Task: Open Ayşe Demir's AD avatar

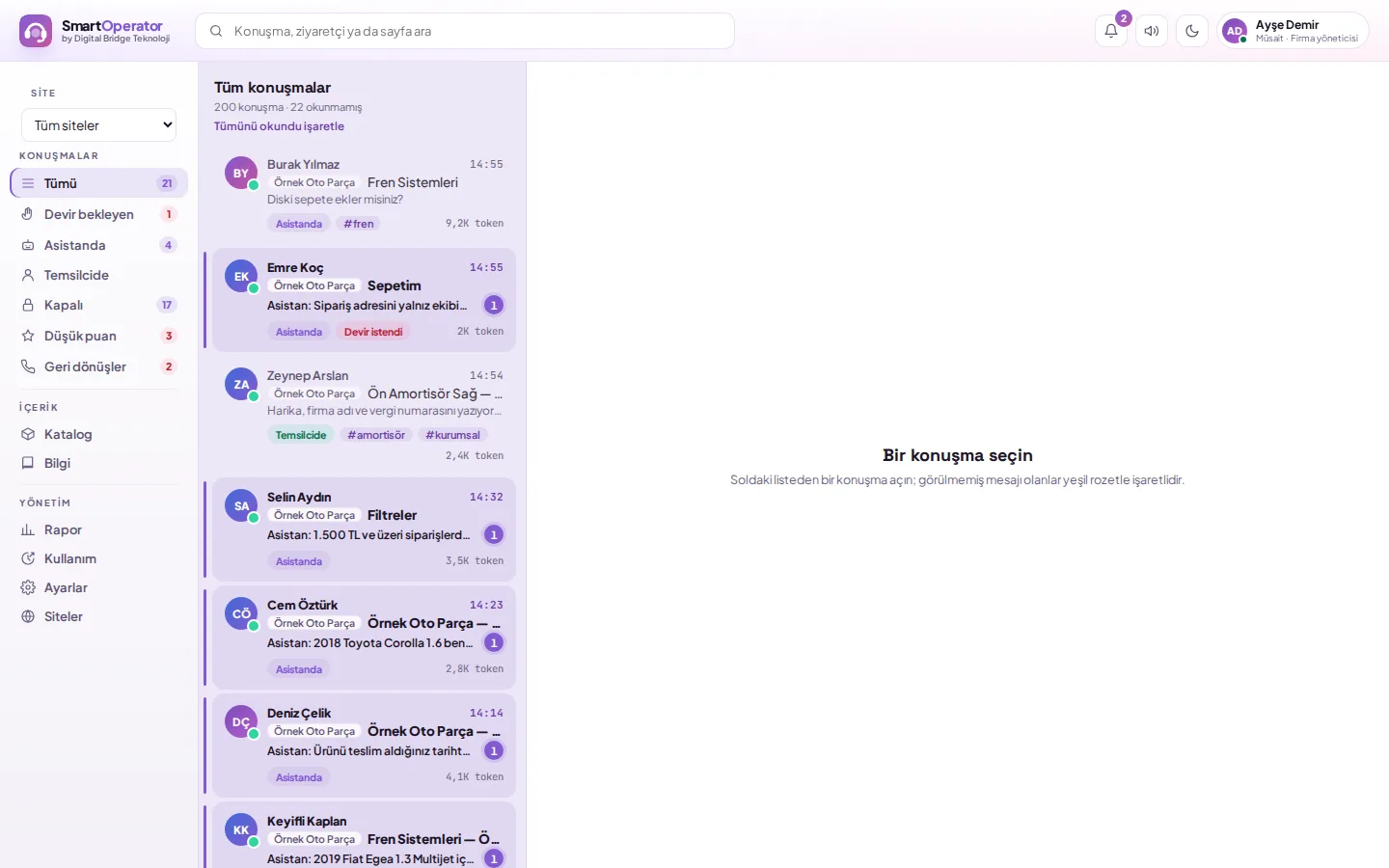Action: tap(1235, 31)
